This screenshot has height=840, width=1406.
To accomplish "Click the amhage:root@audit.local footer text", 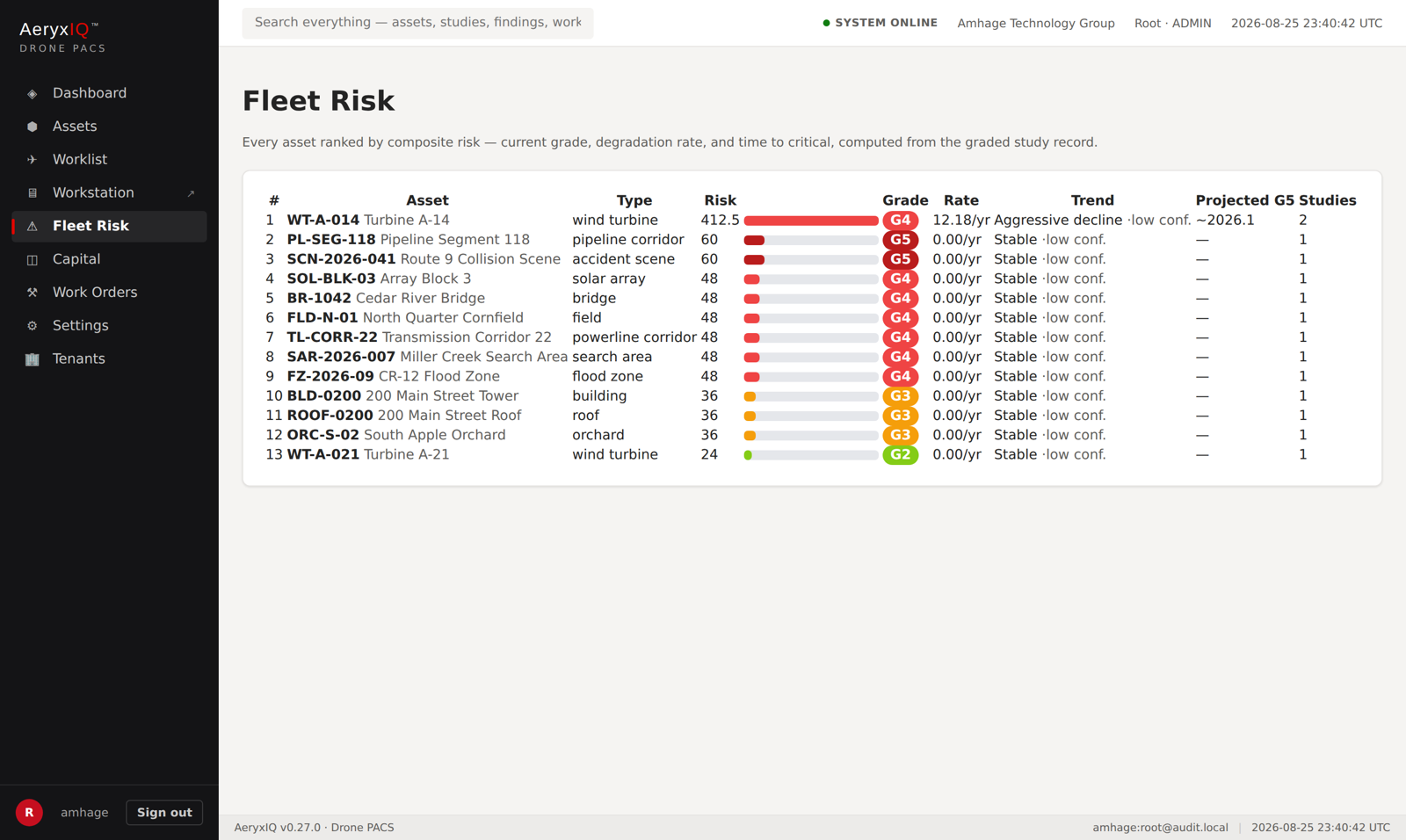I will 1160,828.
